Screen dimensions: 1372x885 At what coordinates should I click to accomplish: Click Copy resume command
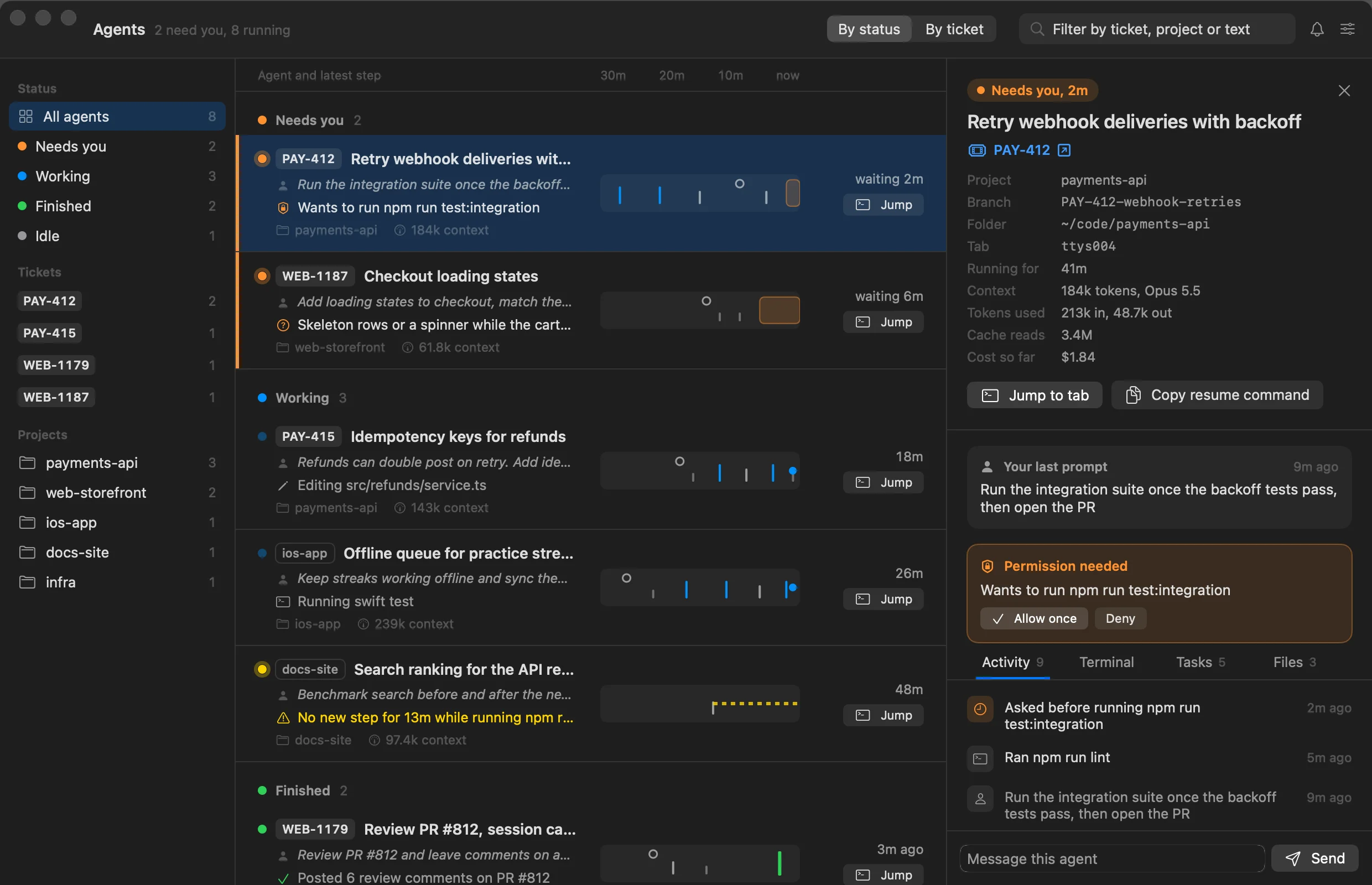click(1217, 395)
